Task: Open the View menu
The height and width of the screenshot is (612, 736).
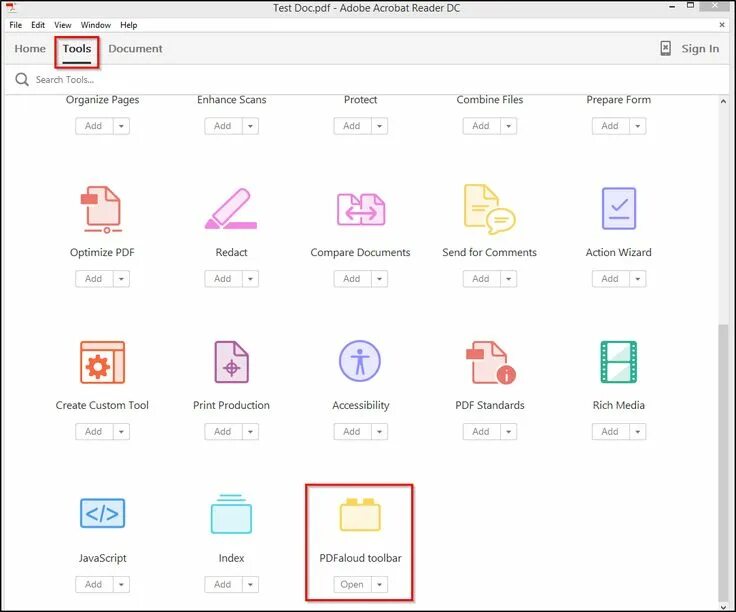Action: coord(62,25)
